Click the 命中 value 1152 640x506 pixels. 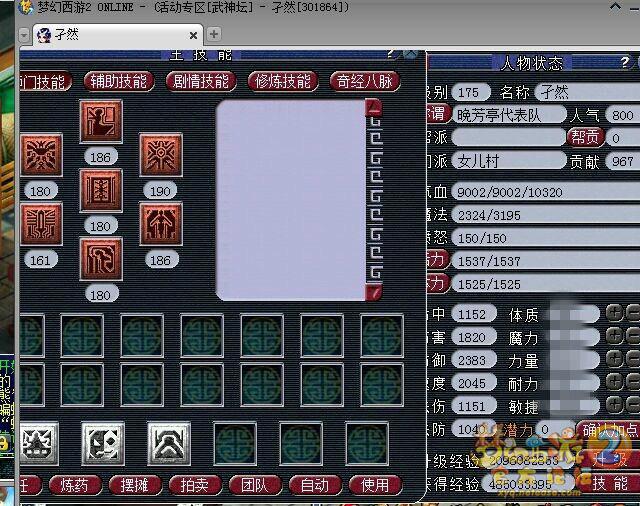pos(474,314)
